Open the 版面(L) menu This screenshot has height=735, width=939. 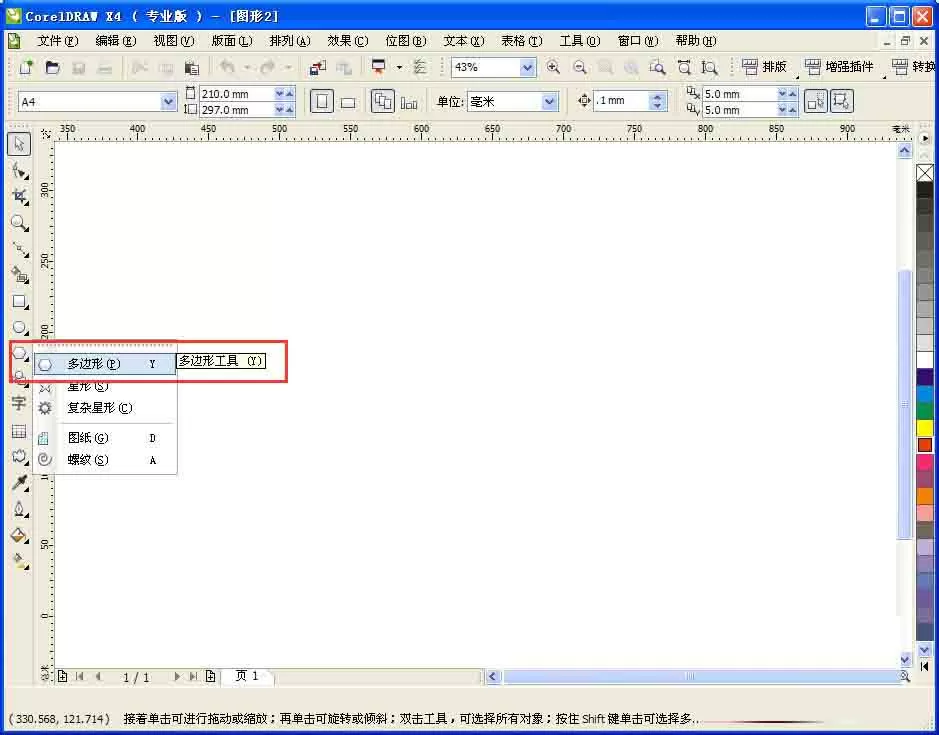(232, 41)
